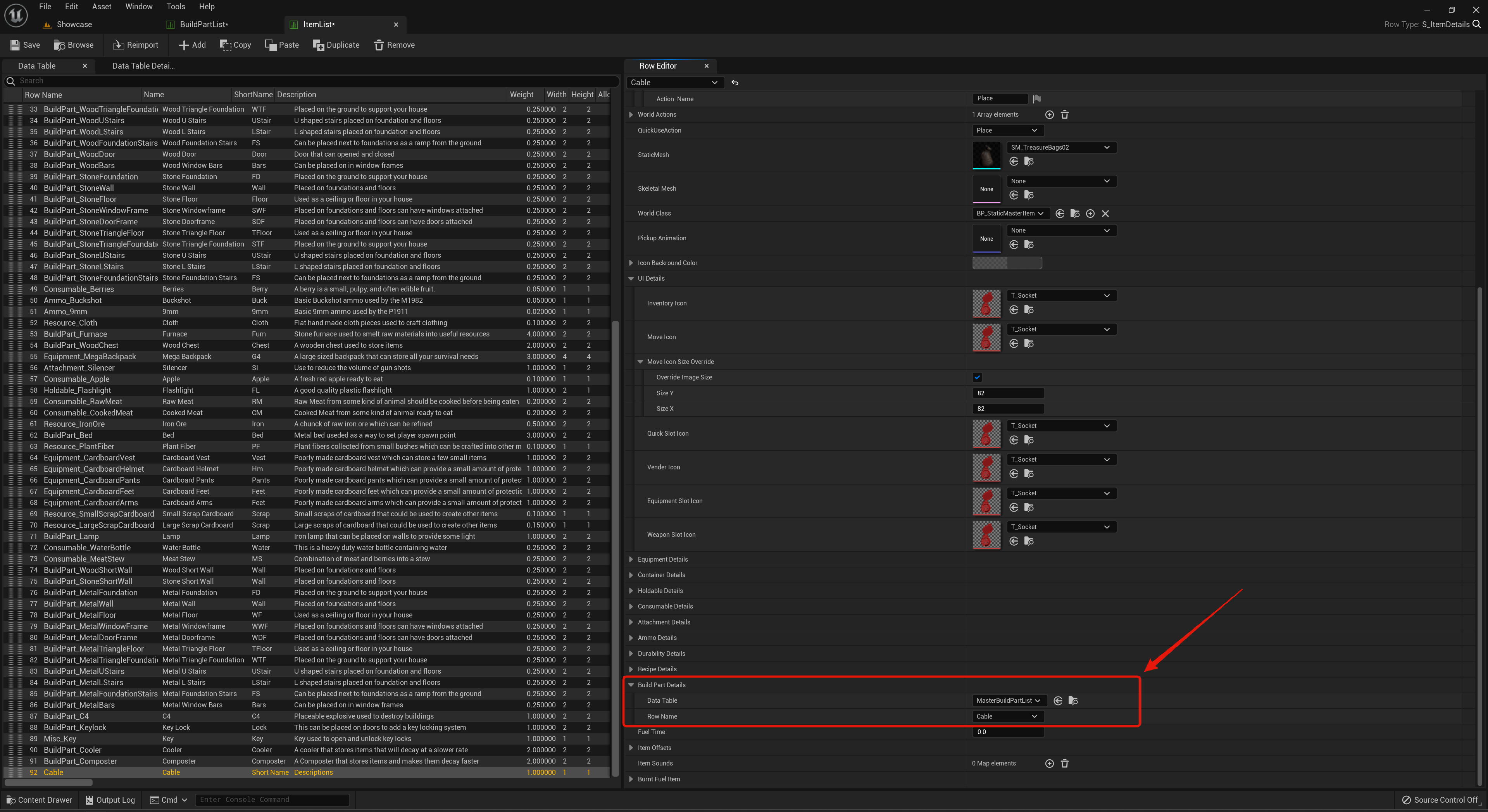Click the Remove row trash icon
Image resolution: width=1488 pixels, height=812 pixels.
[x=379, y=45]
